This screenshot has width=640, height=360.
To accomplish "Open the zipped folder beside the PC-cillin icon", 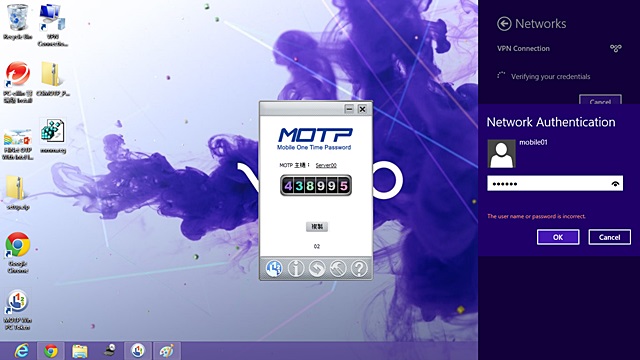I will 53,79.
